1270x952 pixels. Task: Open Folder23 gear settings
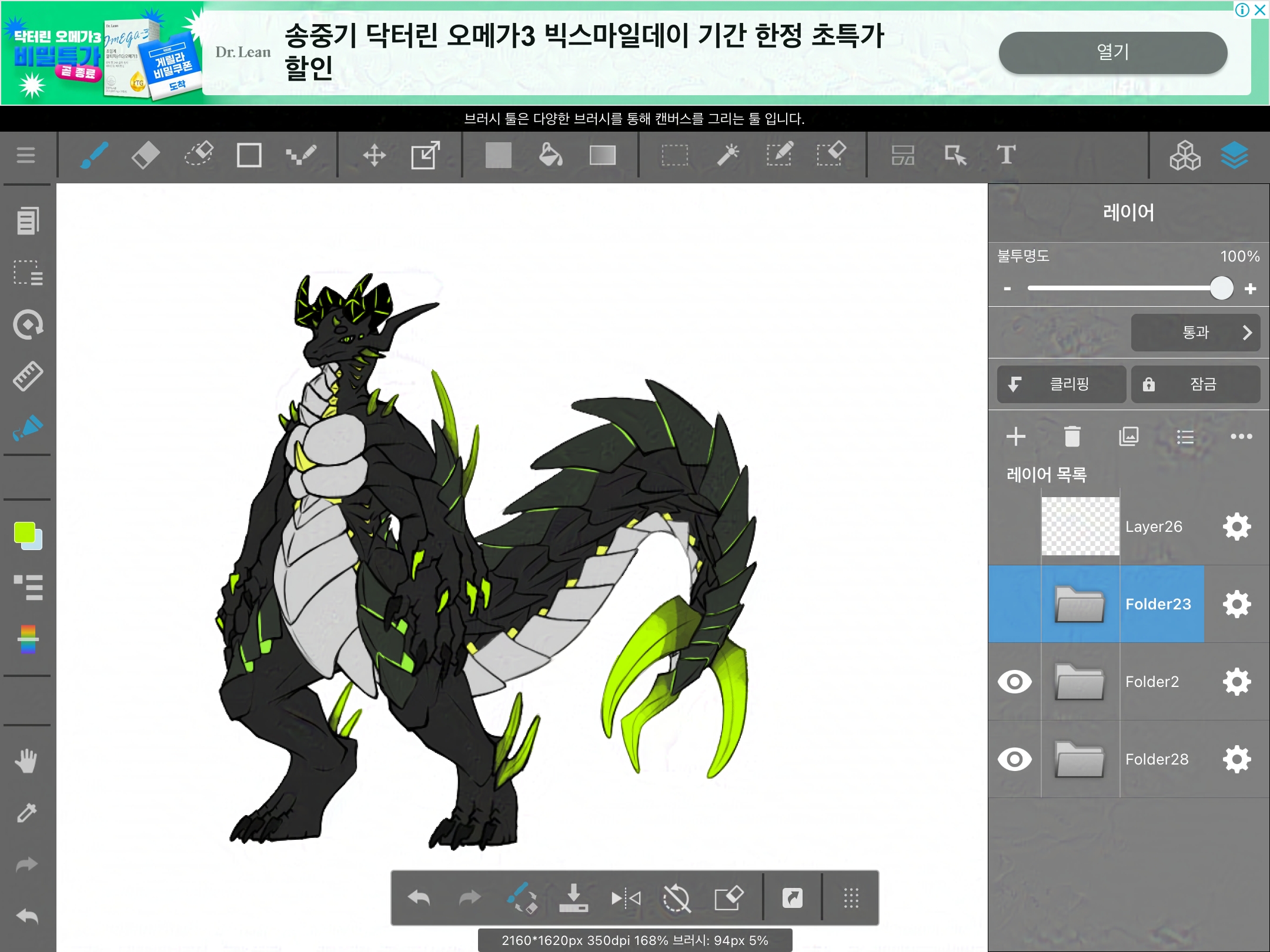pyautogui.click(x=1236, y=604)
